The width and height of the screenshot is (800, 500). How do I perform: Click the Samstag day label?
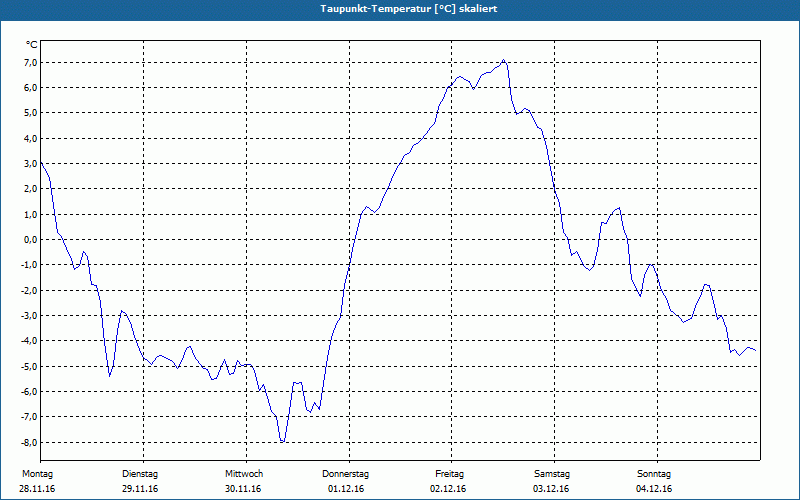tap(552, 474)
